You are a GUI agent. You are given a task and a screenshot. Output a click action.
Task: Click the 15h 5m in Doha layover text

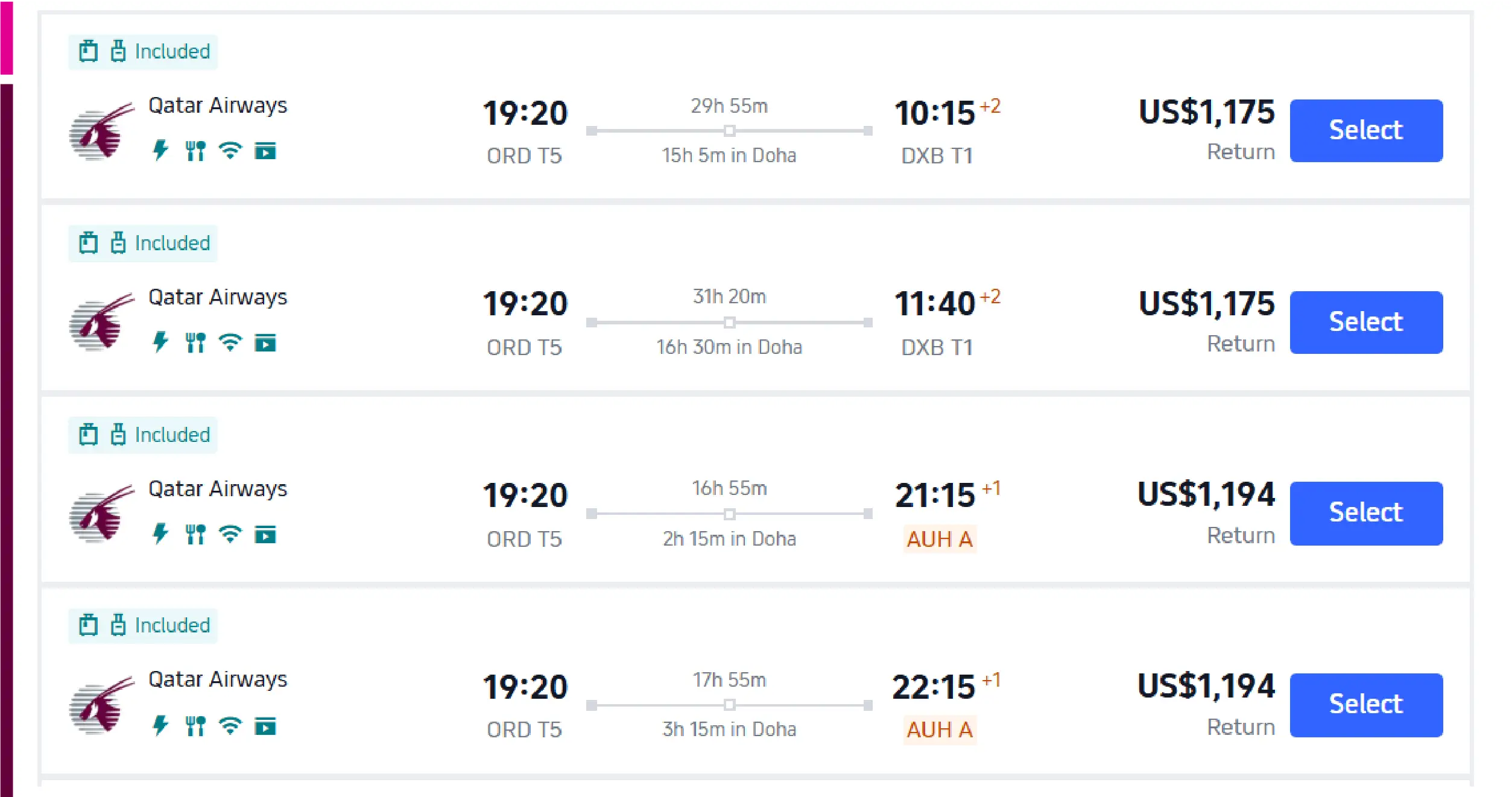click(x=729, y=156)
